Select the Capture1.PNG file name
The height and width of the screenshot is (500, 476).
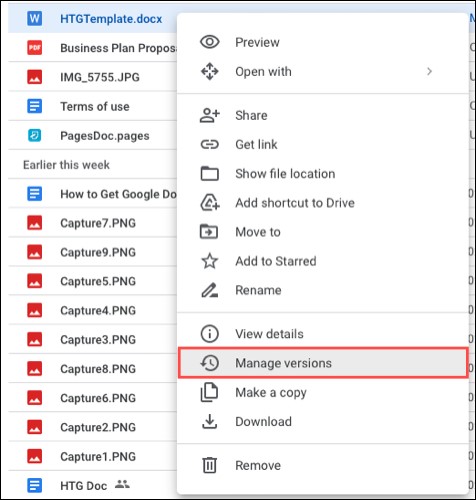pos(98,456)
